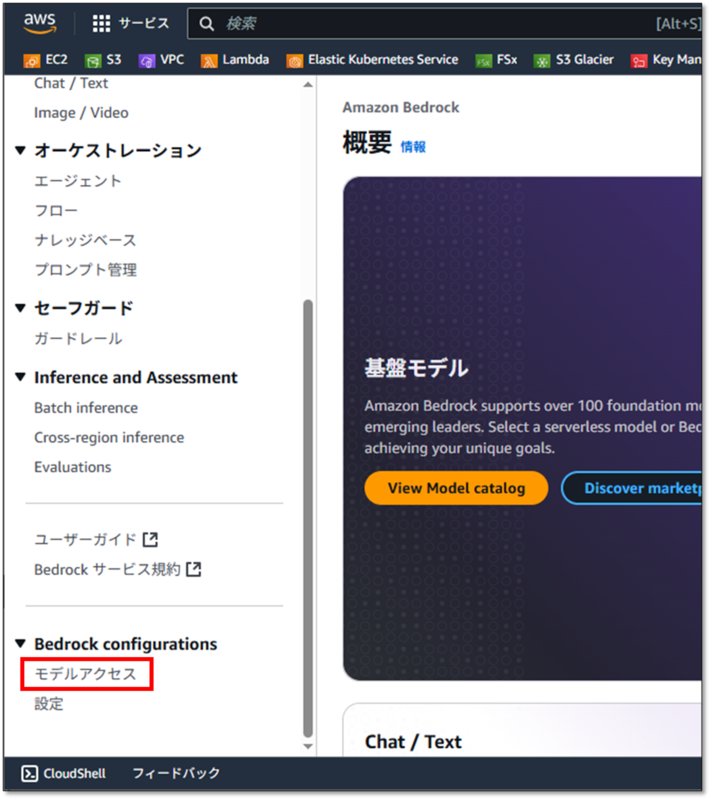This screenshot has height=800, width=711.
Task: Click external link icon beside Bedrock サービス規約
Action: 193,569
